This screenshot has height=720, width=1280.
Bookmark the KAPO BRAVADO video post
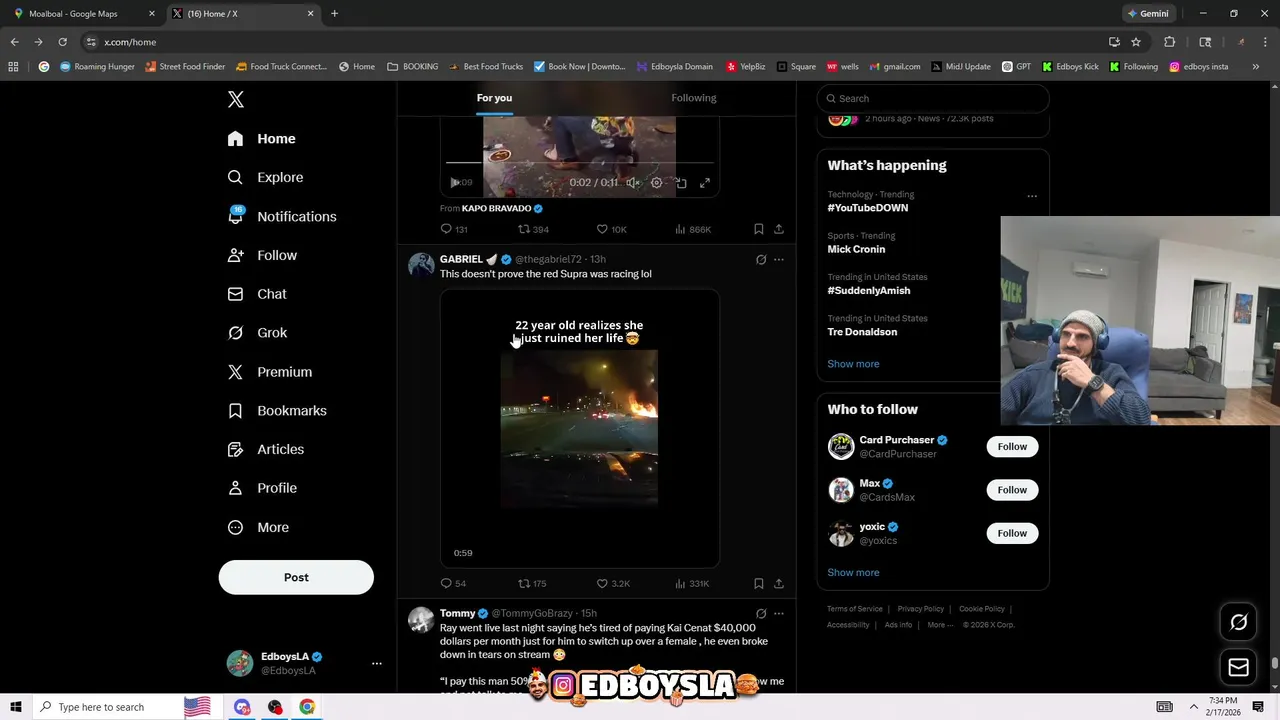point(759,229)
